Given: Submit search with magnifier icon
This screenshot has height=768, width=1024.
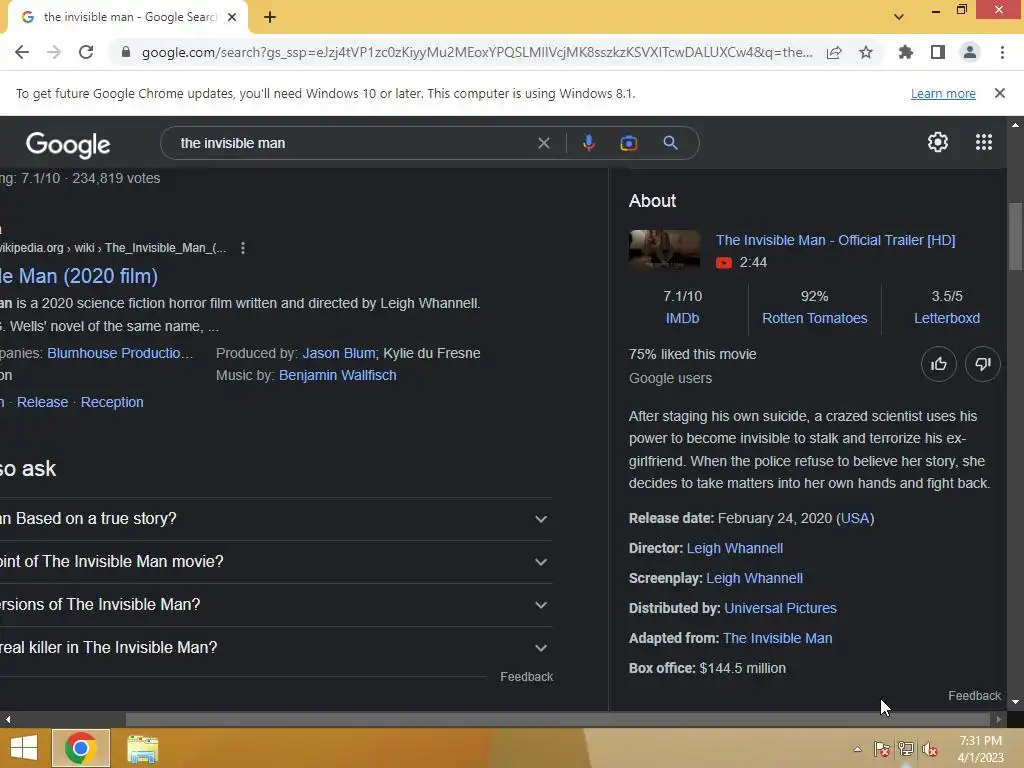Looking at the screenshot, I should [x=670, y=143].
